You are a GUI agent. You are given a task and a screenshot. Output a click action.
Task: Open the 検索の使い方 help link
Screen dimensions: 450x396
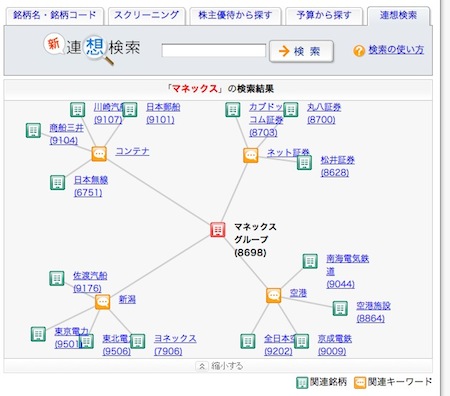click(396, 50)
